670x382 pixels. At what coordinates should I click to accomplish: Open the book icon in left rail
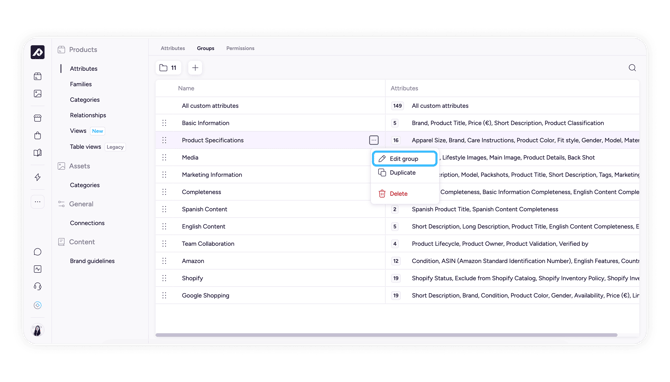coord(38,153)
